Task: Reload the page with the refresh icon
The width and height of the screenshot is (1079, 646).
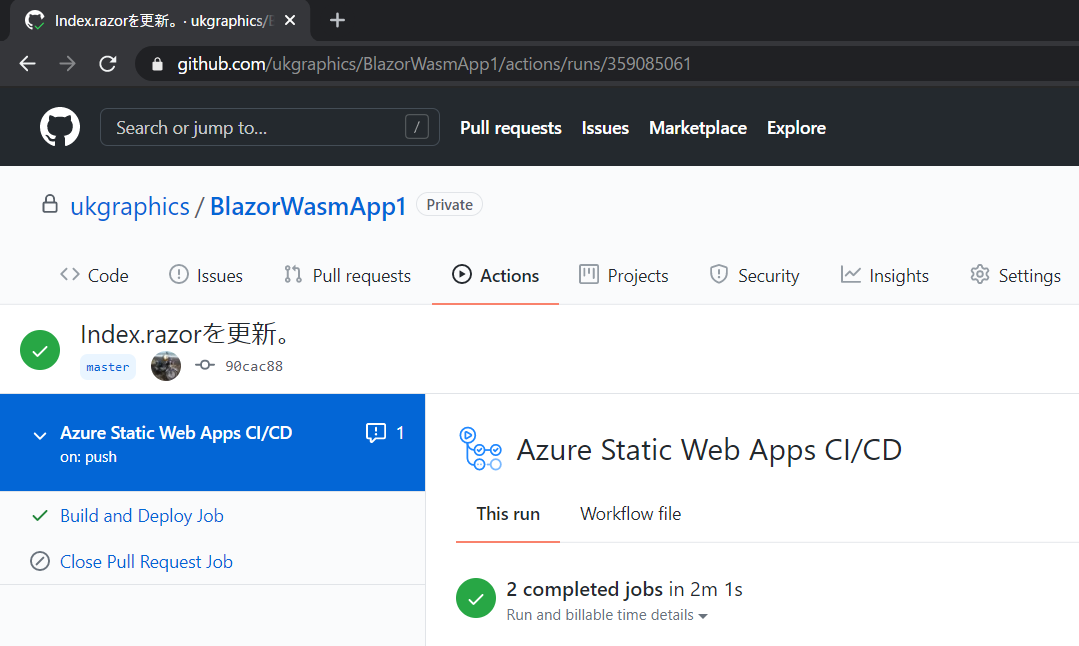Action: coord(108,64)
